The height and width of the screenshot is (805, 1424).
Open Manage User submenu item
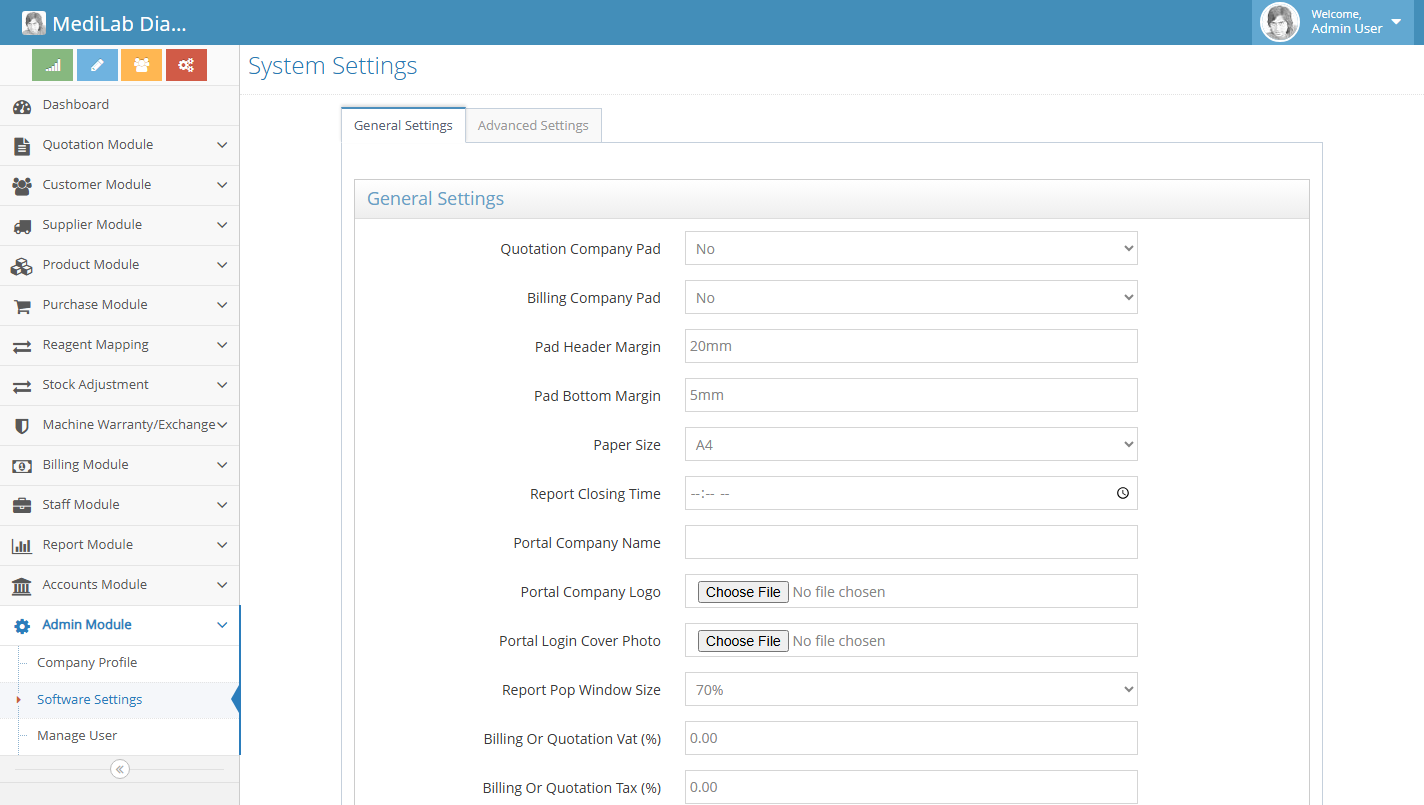(x=77, y=735)
